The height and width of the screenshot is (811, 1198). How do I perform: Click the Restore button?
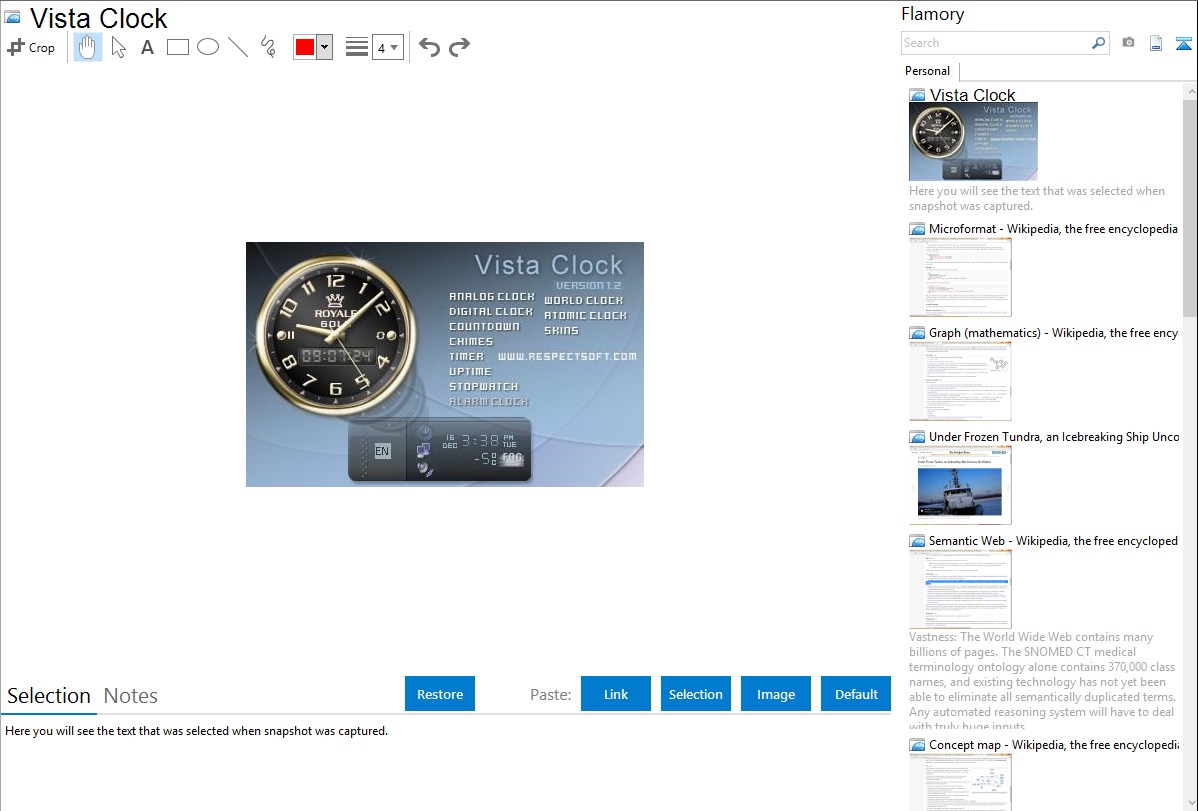tap(440, 694)
